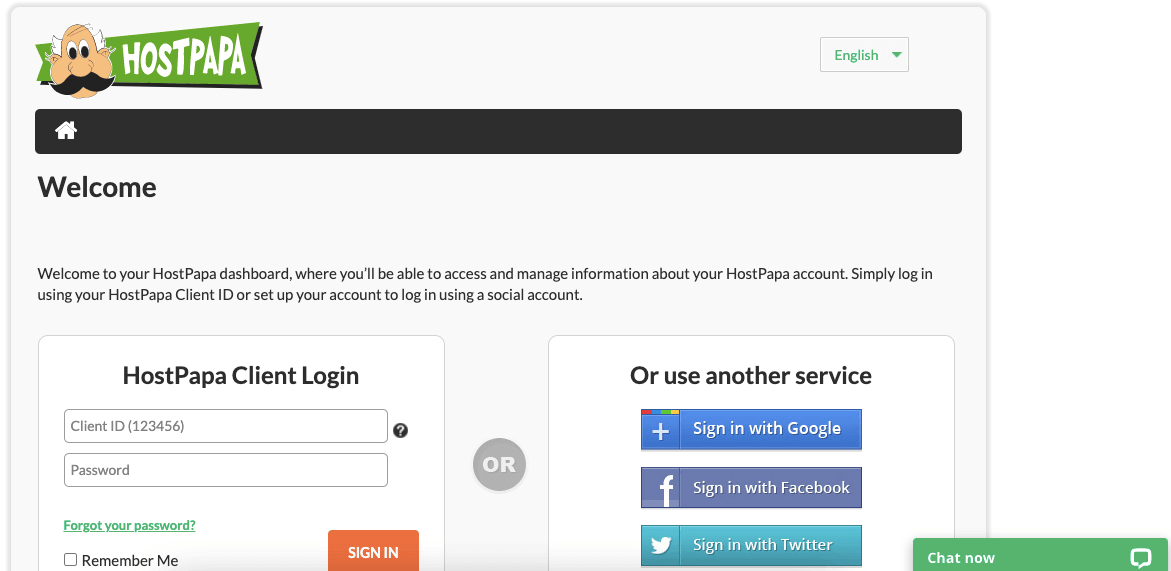Click the Facebook 'f' icon tile

coord(660,488)
